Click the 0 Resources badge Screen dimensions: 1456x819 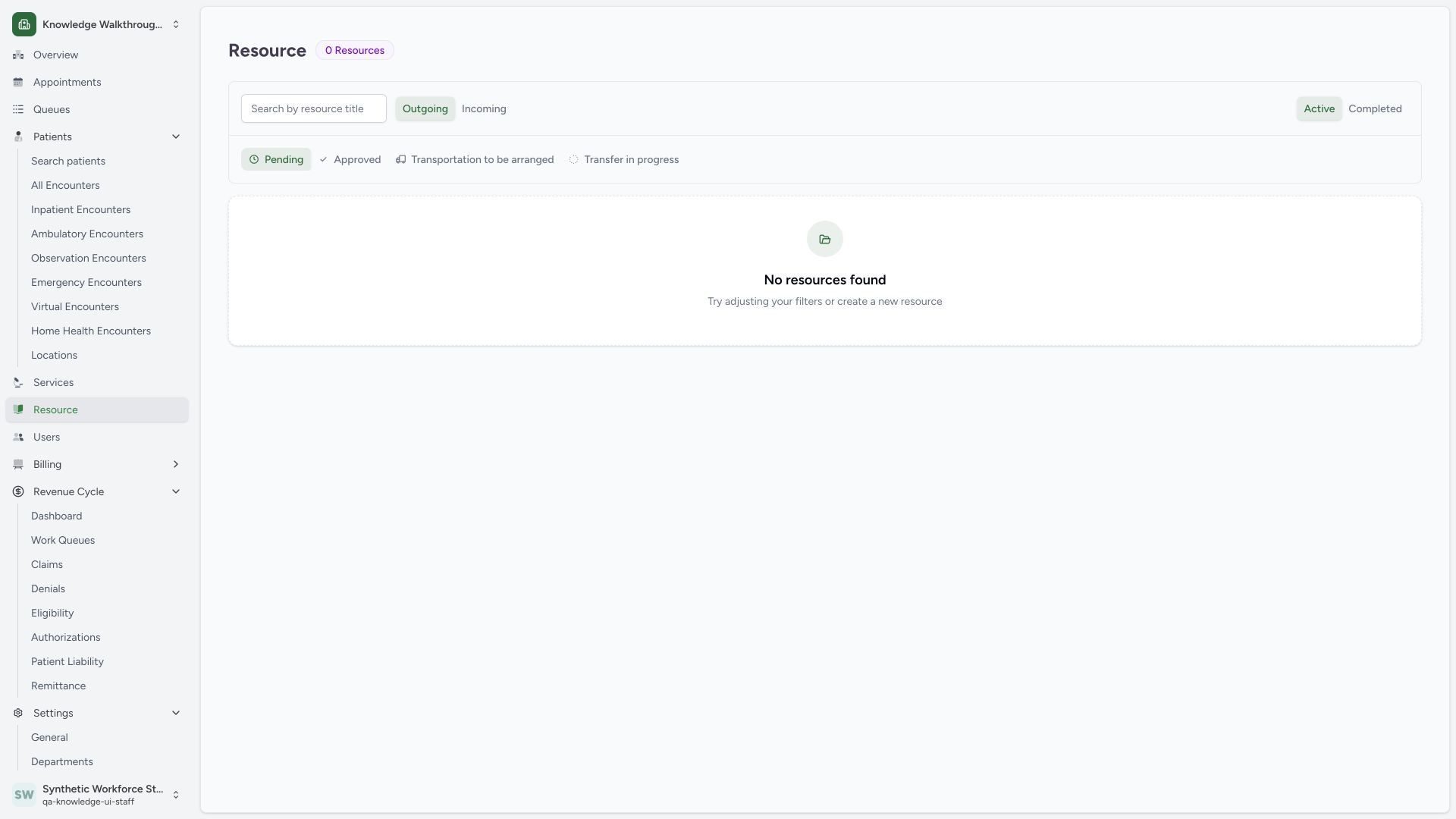(x=355, y=51)
